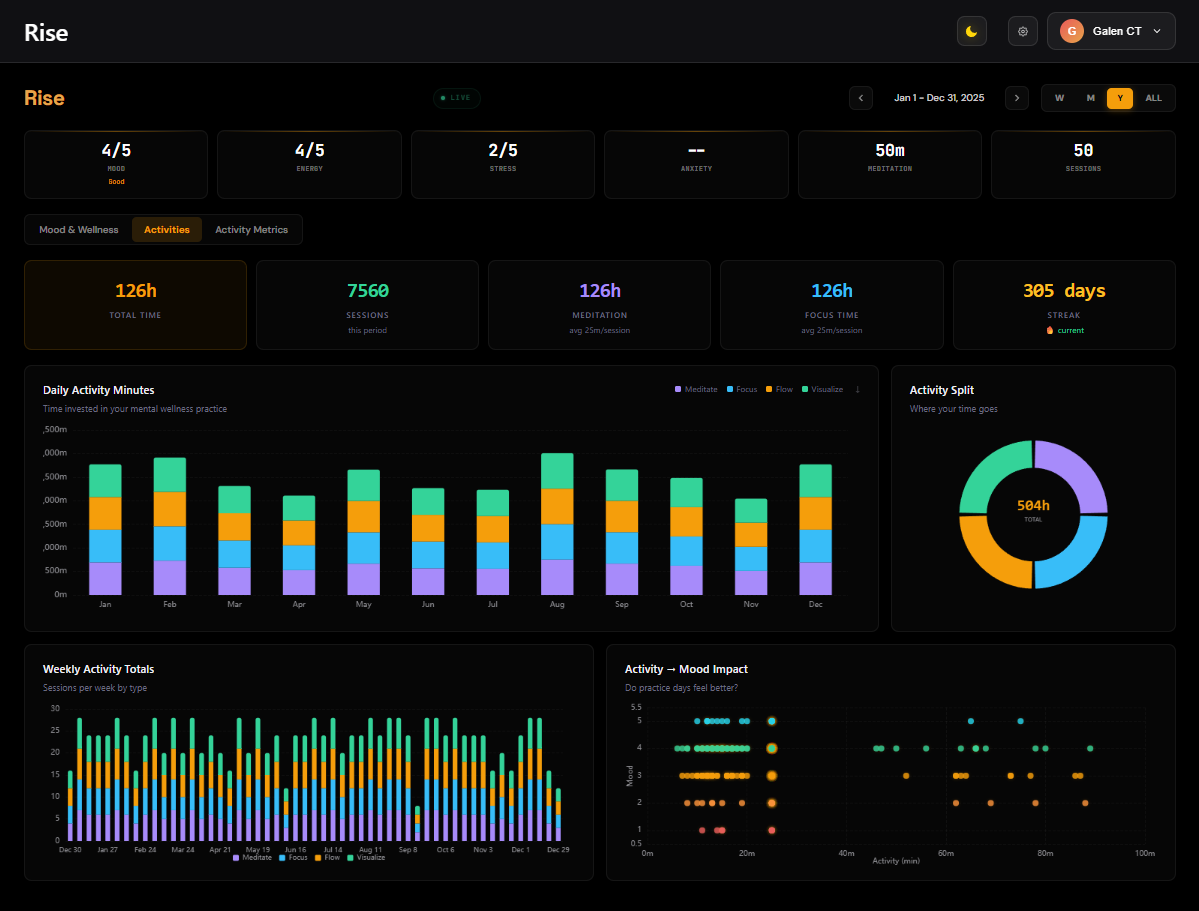Select the ALL time range toggle
This screenshot has height=911, width=1199.
1153,98
